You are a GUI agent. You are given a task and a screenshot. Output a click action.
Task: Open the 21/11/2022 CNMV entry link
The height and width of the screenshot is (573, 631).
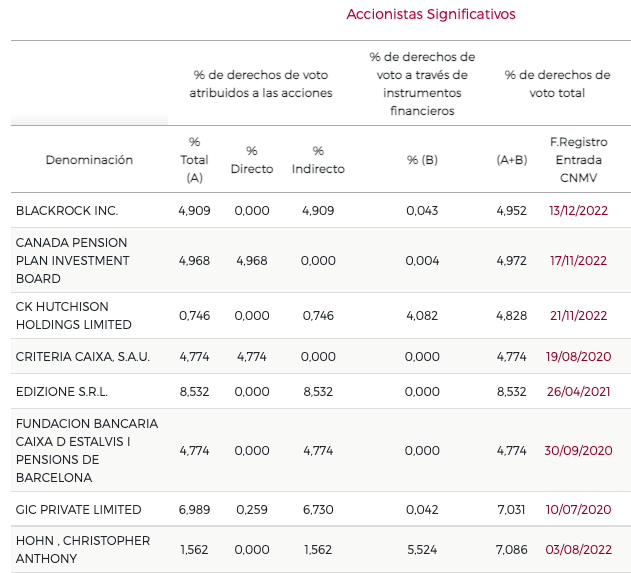[578, 315]
